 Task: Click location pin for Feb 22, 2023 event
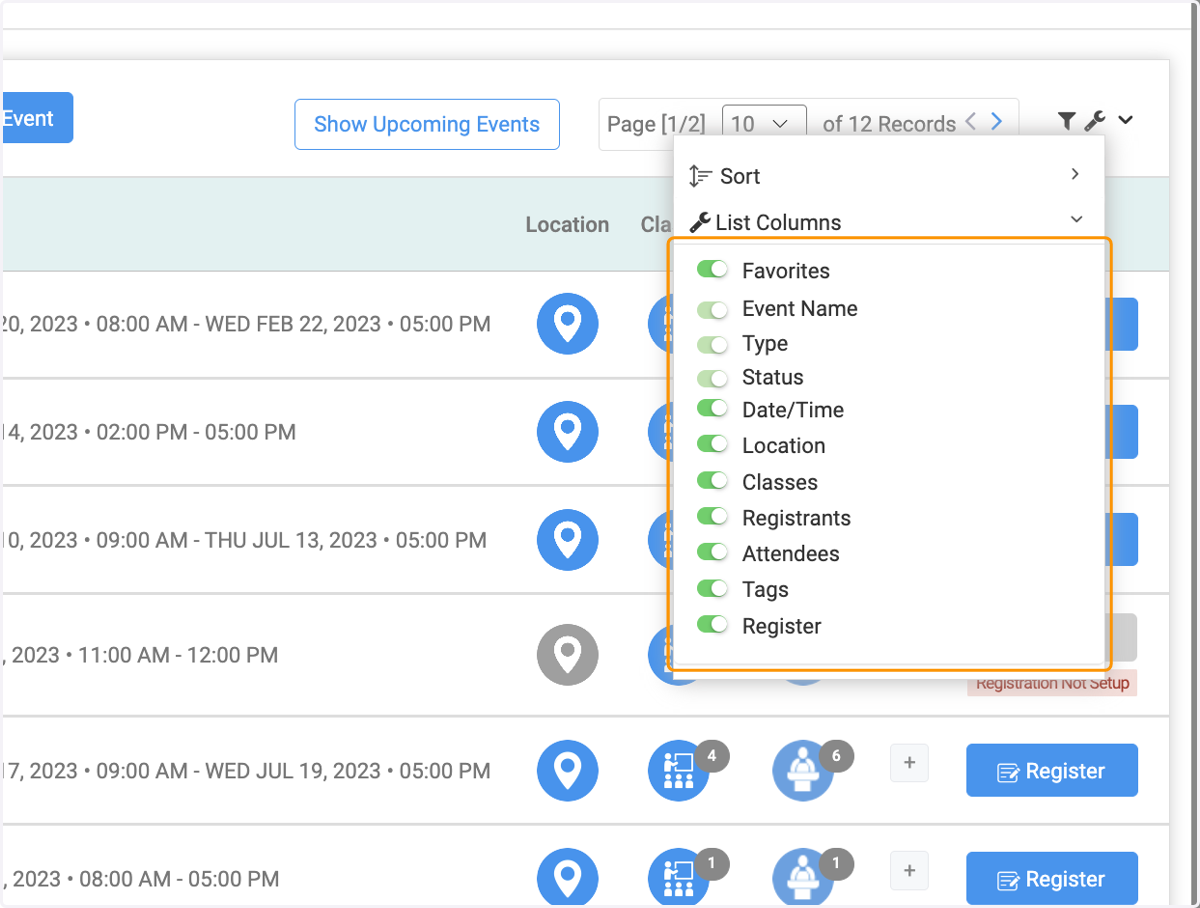568,324
